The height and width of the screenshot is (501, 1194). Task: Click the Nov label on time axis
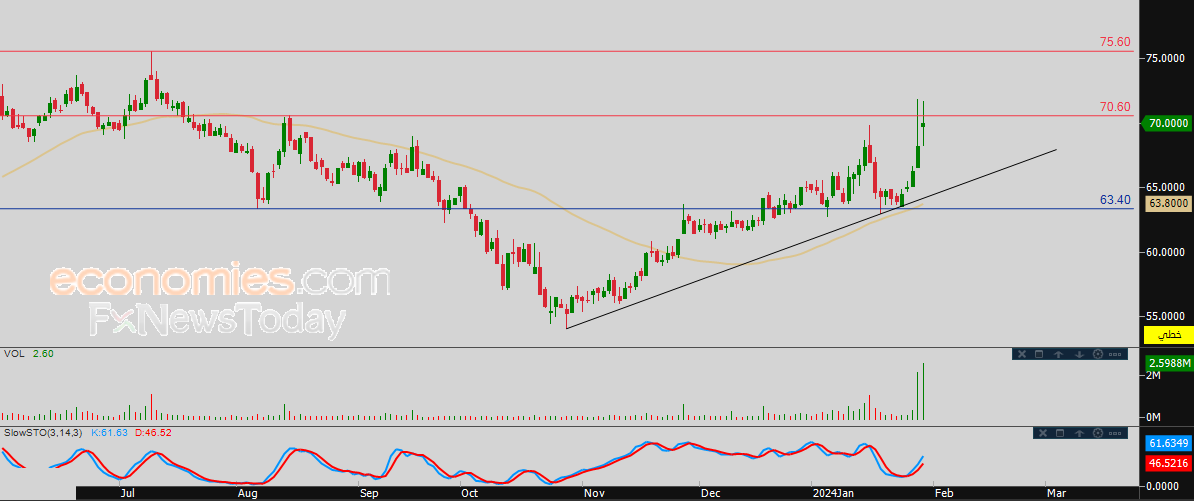tap(593, 493)
